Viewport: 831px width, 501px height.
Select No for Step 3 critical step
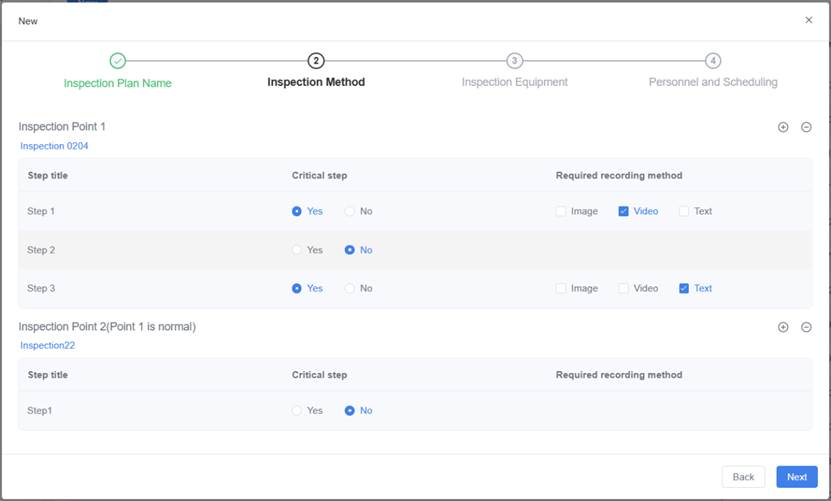(349, 288)
